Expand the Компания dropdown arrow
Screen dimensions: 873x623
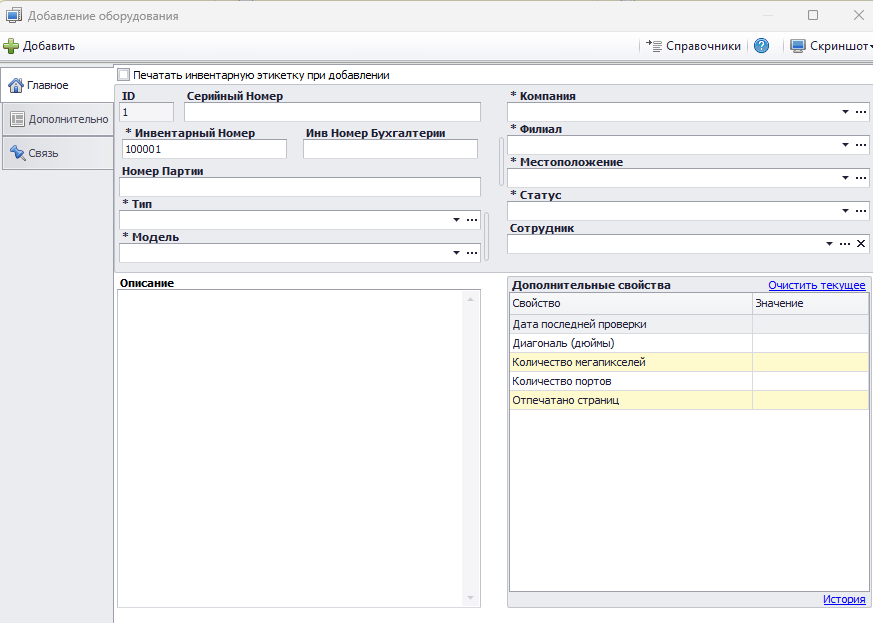[845, 112]
